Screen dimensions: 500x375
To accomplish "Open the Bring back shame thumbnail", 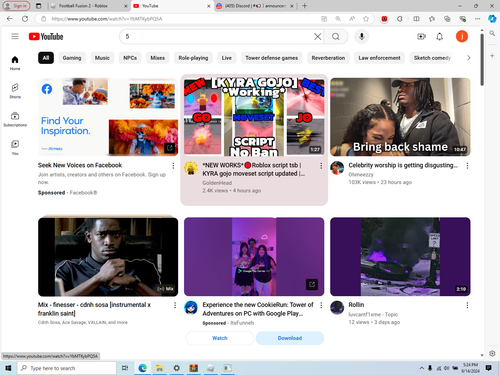I will click(400, 117).
